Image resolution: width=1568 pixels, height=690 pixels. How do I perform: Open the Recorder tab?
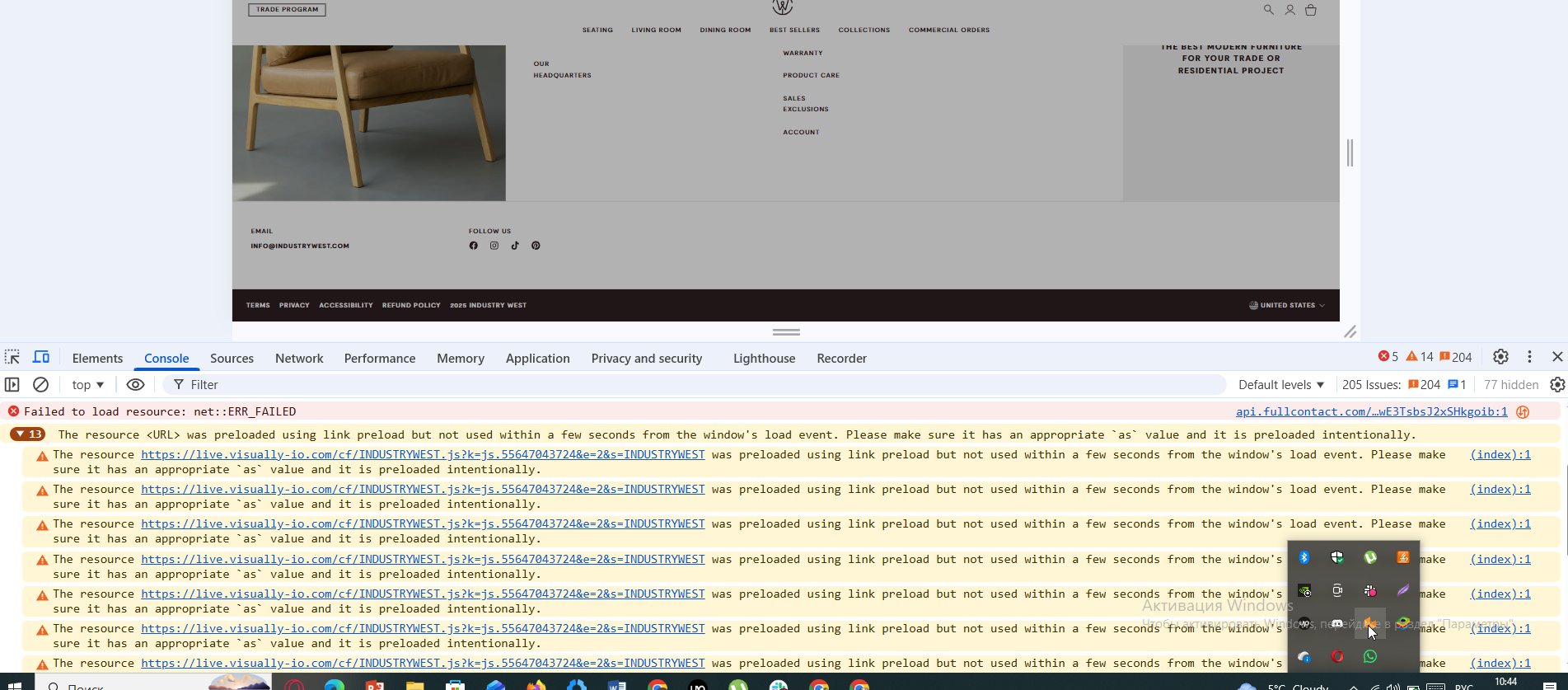842,358
